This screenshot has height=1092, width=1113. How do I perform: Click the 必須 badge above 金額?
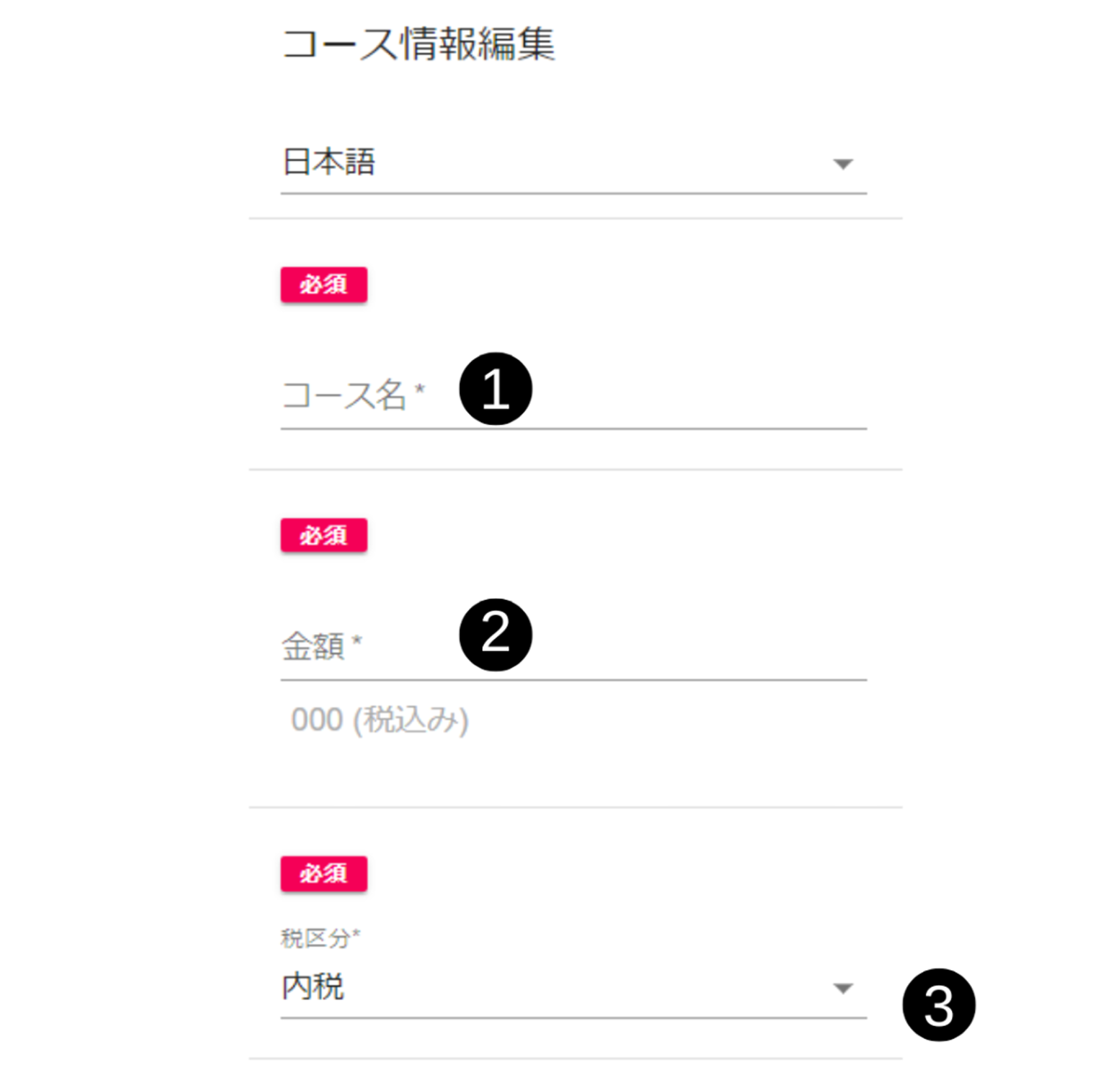(324, 536)
